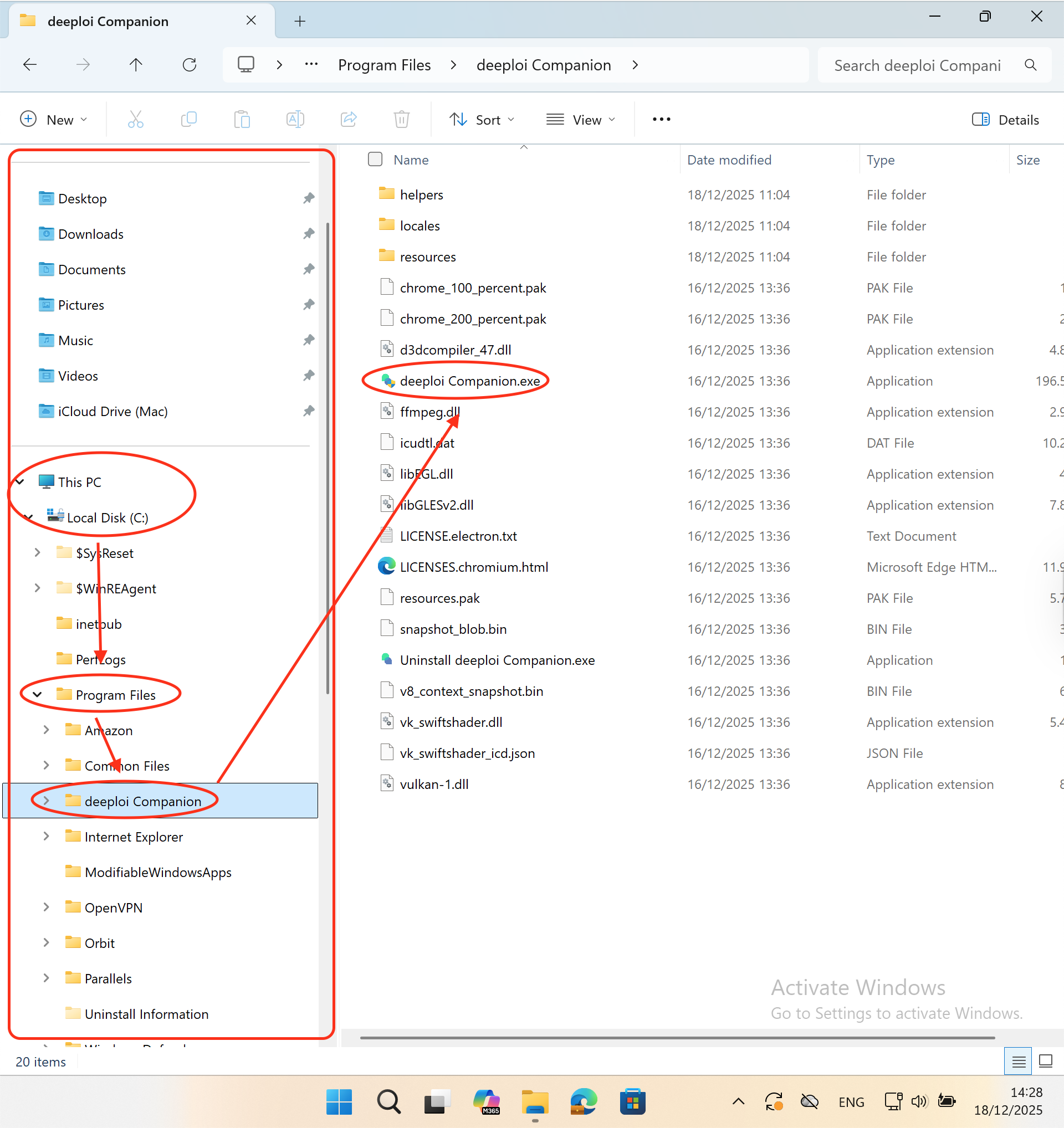The width and height of the screenshot is (1064, 1128).
Task: Tick the select-all checkbox beside Name header
Action: point(375,159)
